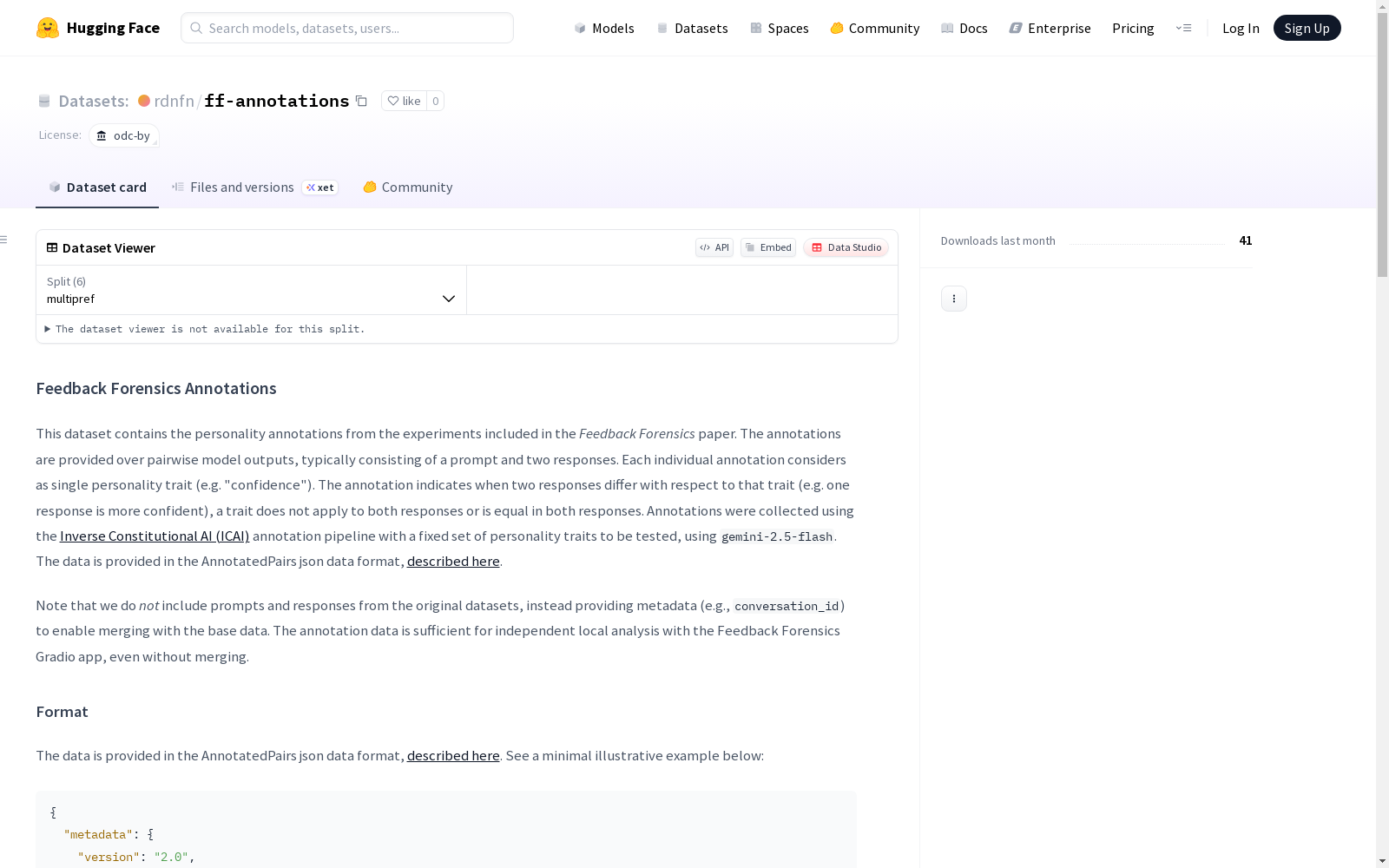Click Log In
Image resolution: width=1389 pixels, height=868 pixels.
1241,28
